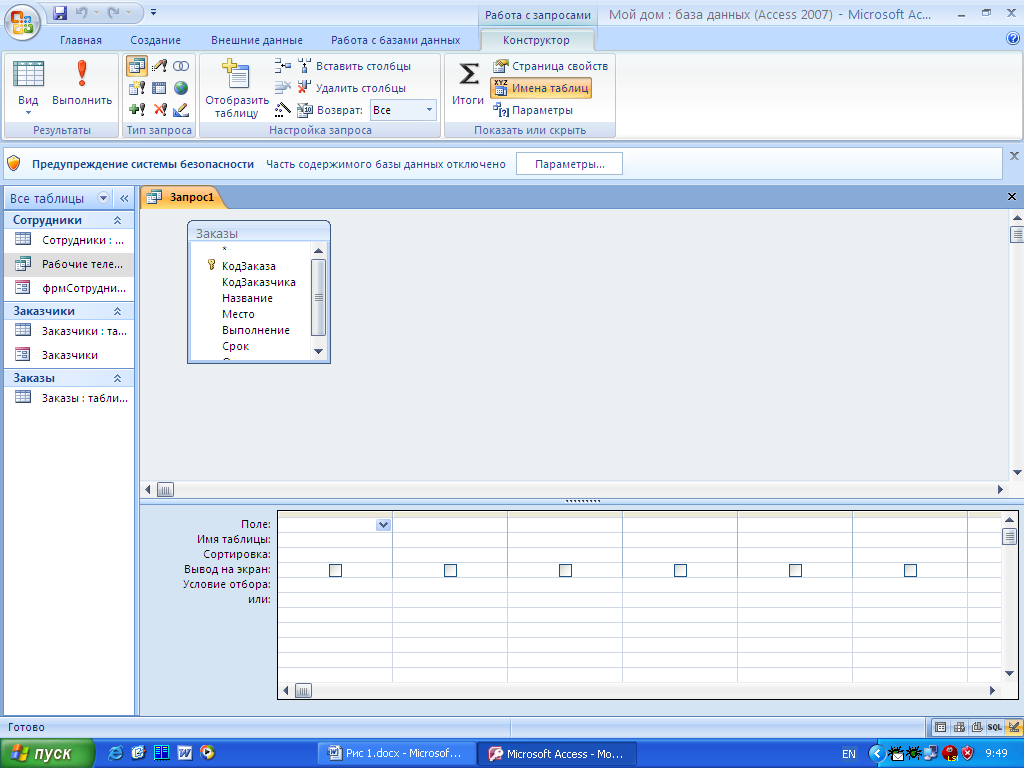The height and width of the screenshot is (768, 1024).
Task: Select Выполнение field in Заказы table
Action: 255,330
